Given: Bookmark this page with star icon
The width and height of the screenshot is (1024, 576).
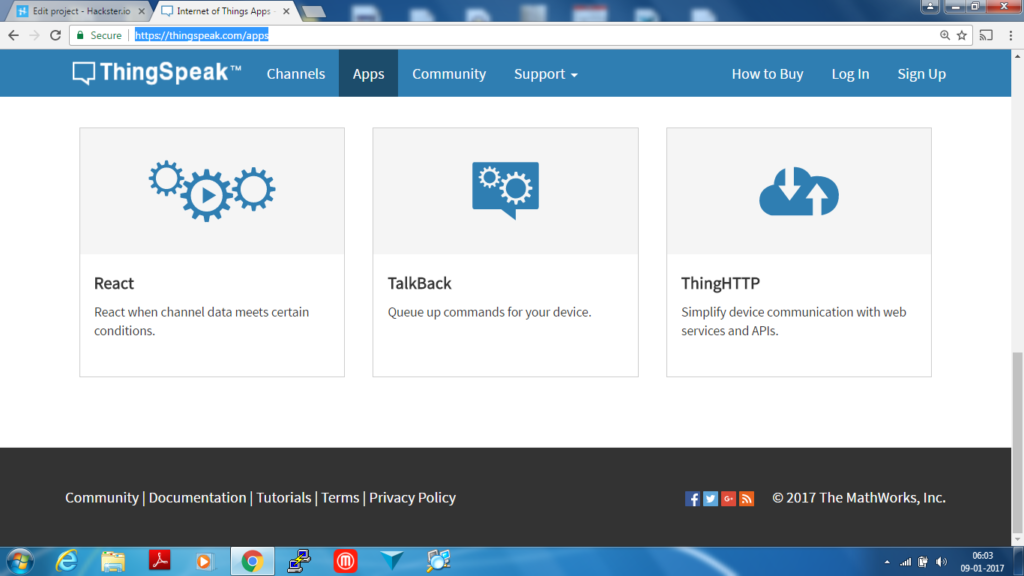Looking at the screenshot, I should [962, 35].
